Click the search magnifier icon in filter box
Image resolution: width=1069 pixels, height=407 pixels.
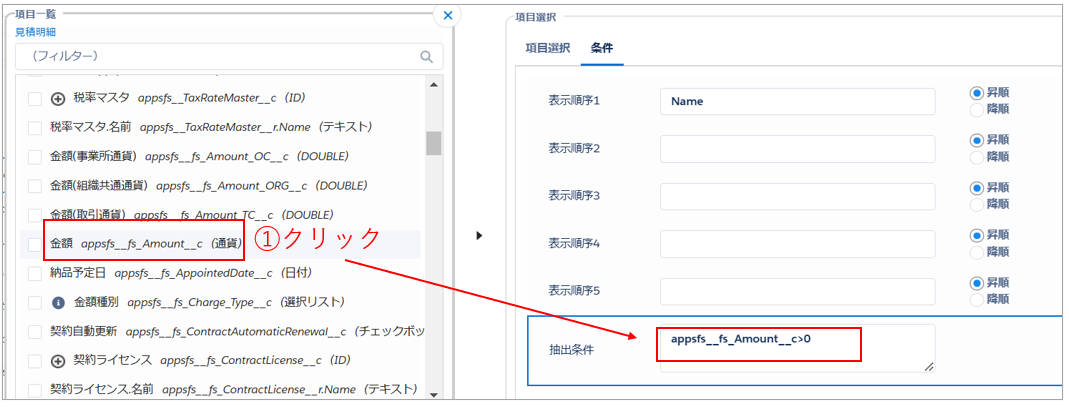(427, 57)
